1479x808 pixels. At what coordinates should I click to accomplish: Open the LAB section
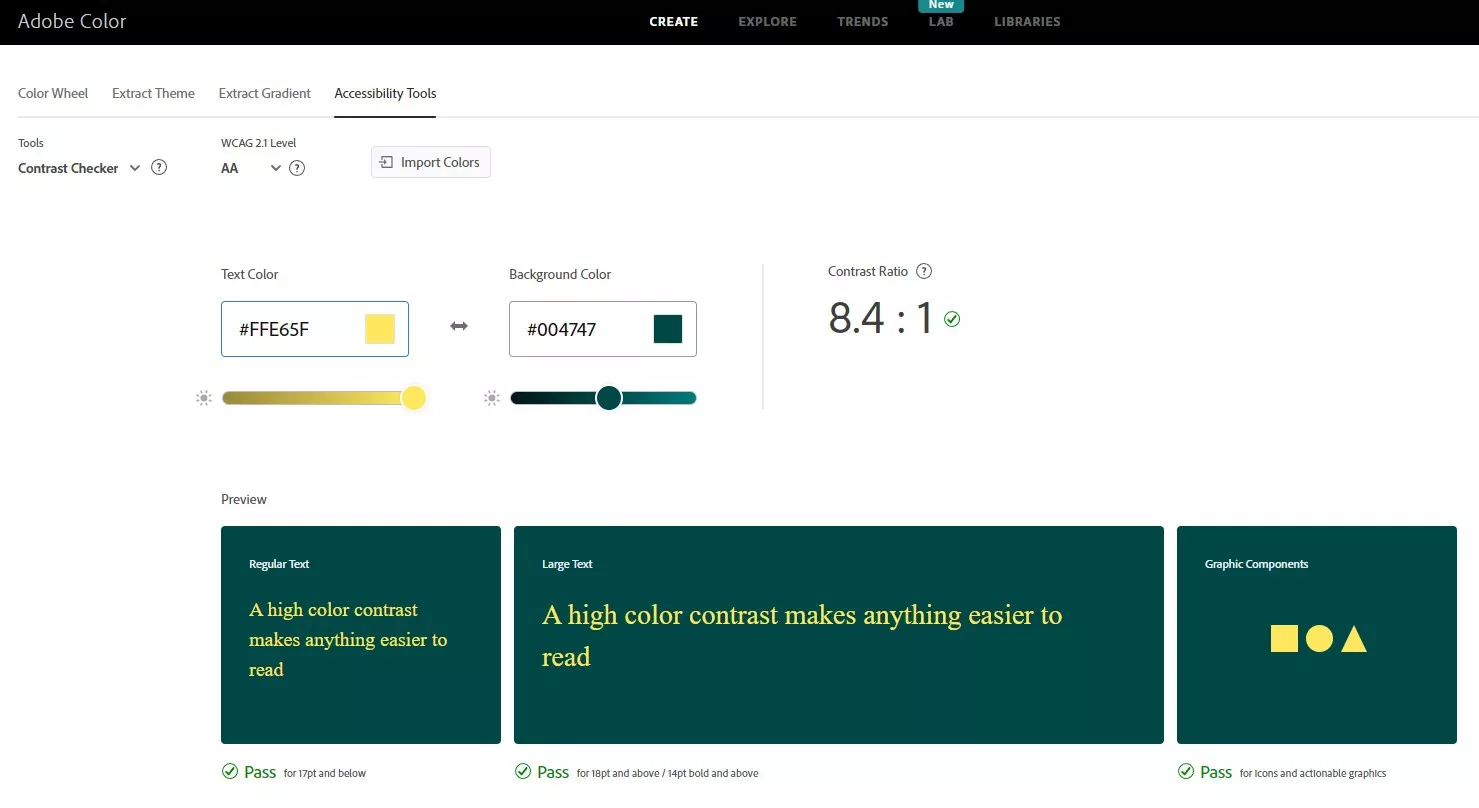(941, 21)
